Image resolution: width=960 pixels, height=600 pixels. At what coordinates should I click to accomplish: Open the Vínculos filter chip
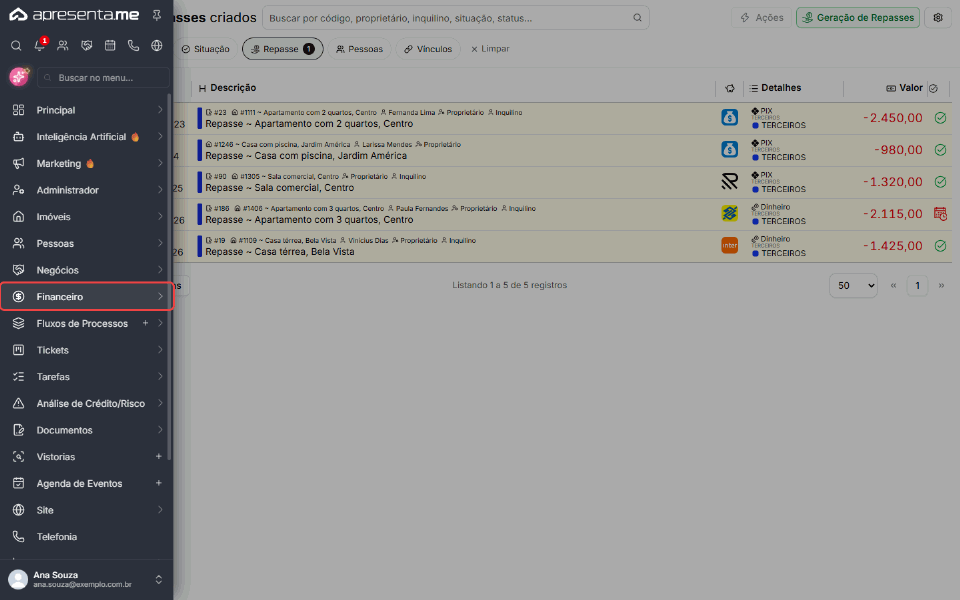428,49
